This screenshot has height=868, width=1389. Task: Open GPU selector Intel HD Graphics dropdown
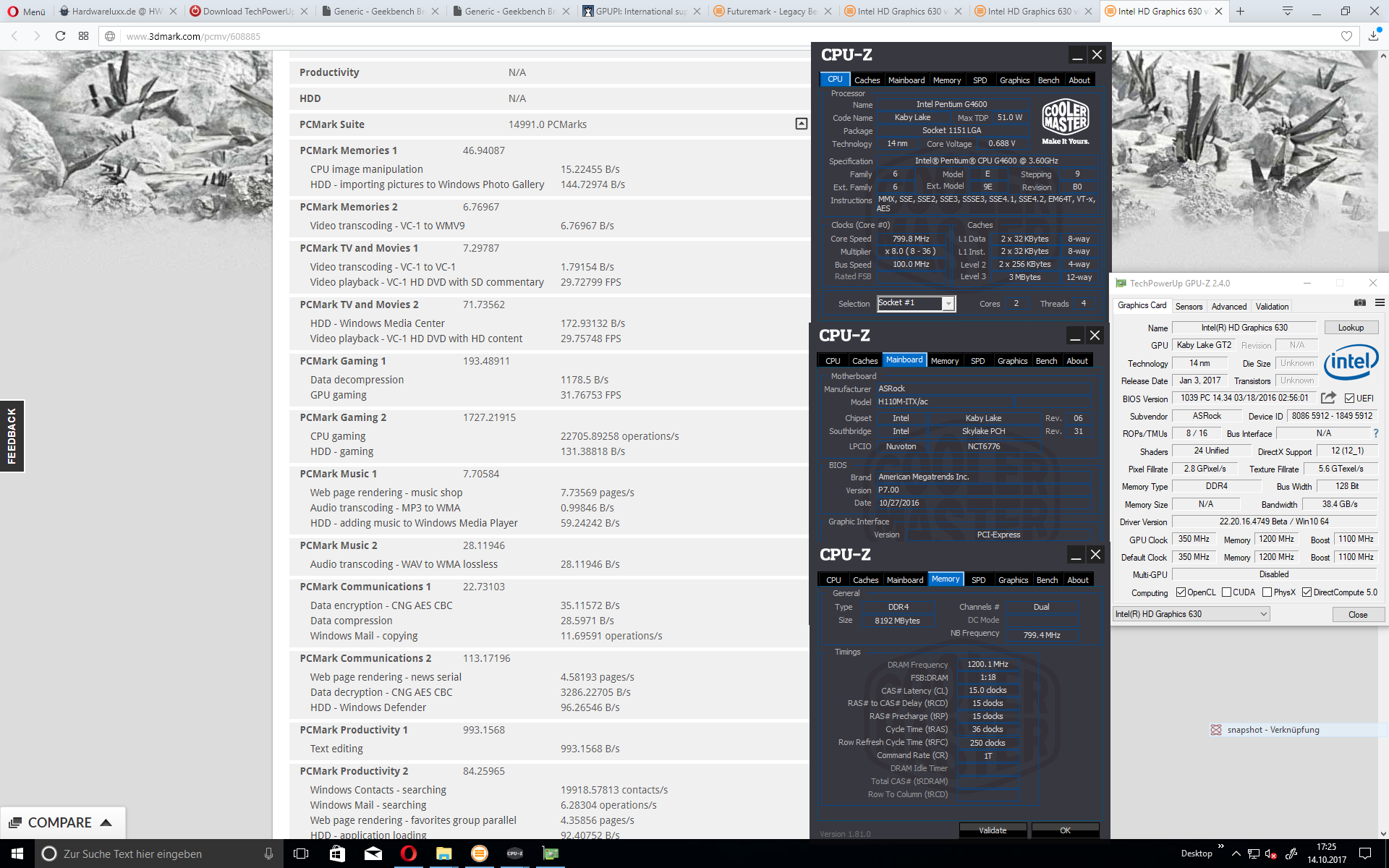(1192, 614)
